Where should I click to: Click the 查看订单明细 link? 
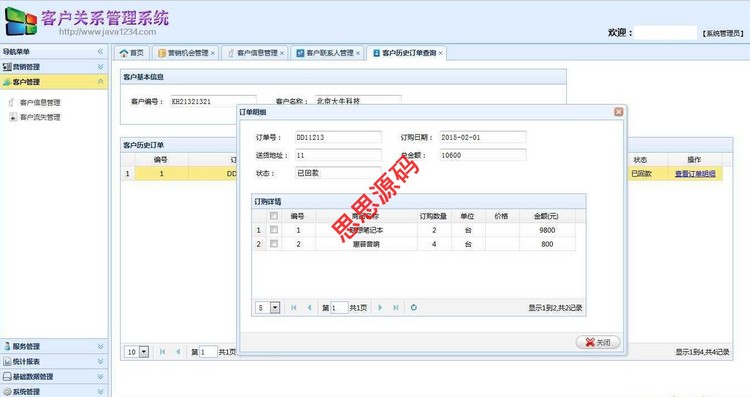point(695,174)
